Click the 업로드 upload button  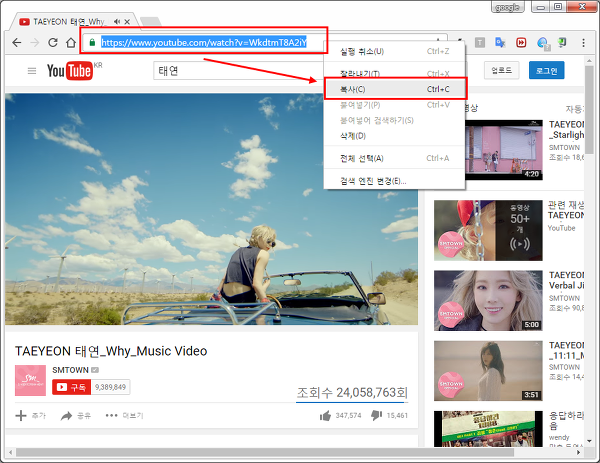[501, 70]
